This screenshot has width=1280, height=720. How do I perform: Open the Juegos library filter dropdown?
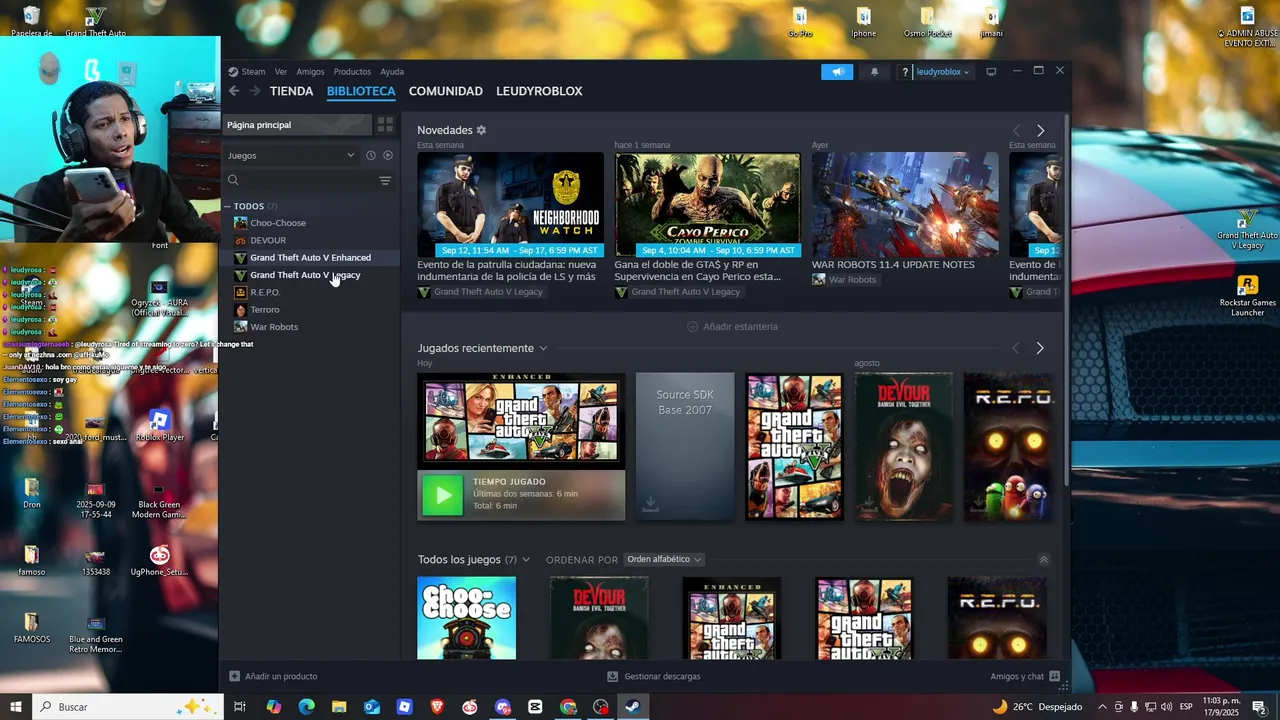coord(291,155)
